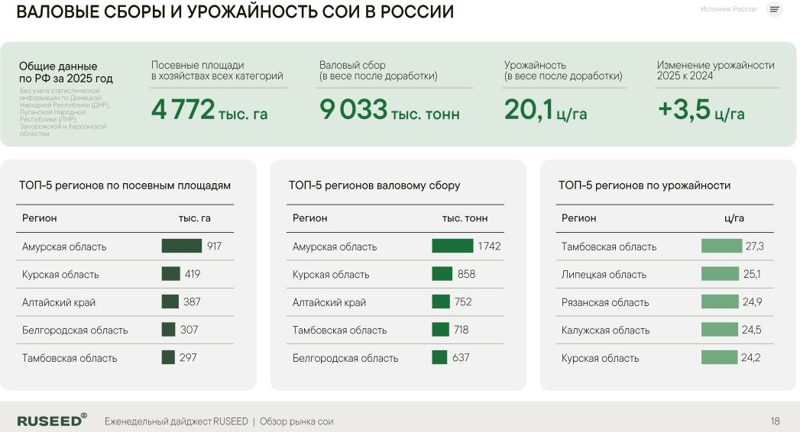Screen dimensions: 800x432
Task: Click the 419 value in sown-area table
Action: (192, 274)
